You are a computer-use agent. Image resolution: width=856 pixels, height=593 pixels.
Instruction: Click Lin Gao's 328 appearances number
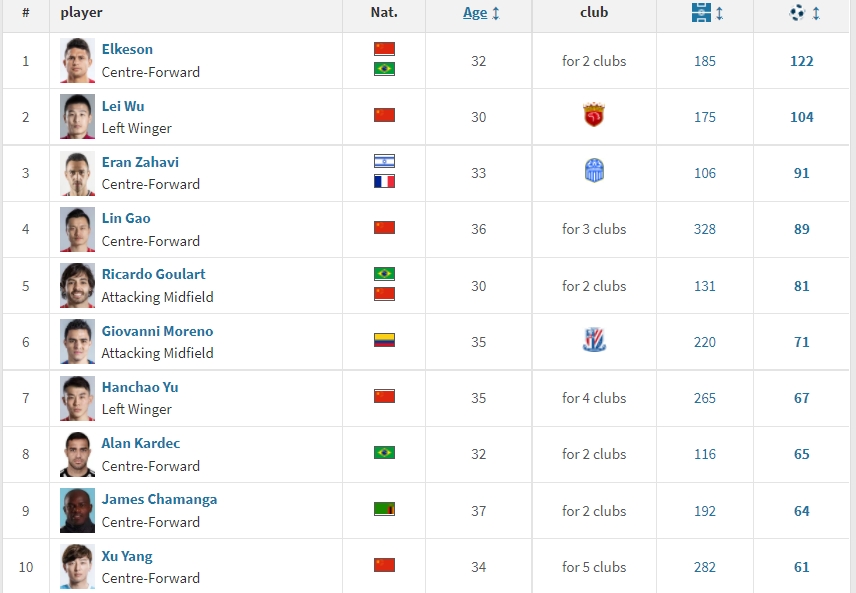pyautogui.click(x=704, y=229)
